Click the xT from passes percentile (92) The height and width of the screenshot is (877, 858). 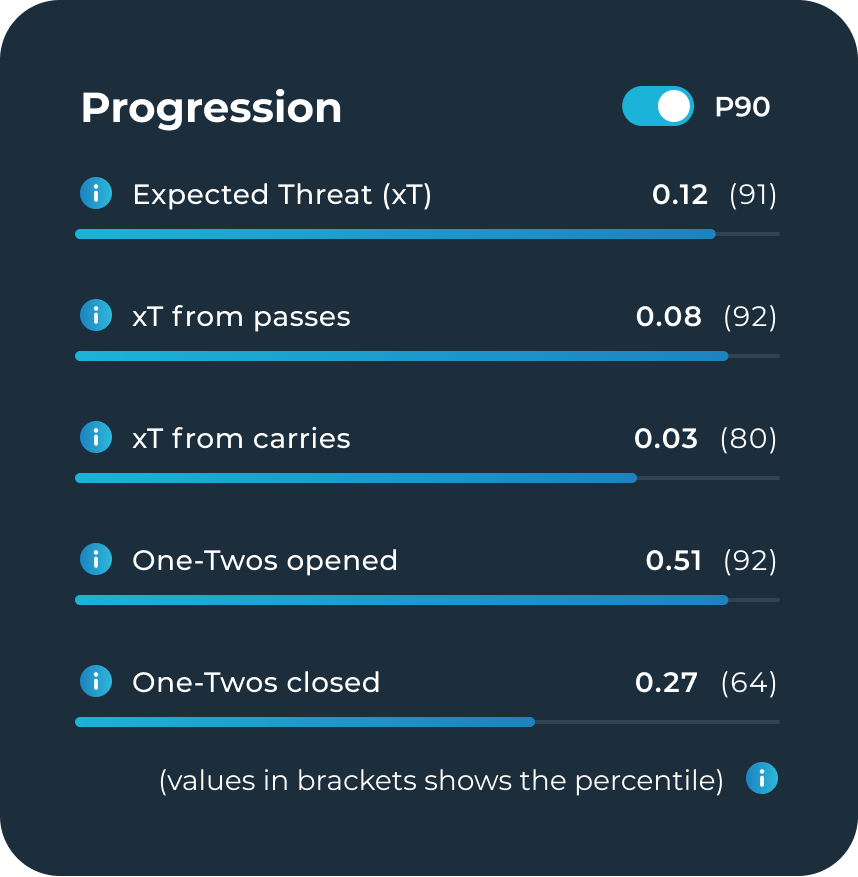point(750,317)
